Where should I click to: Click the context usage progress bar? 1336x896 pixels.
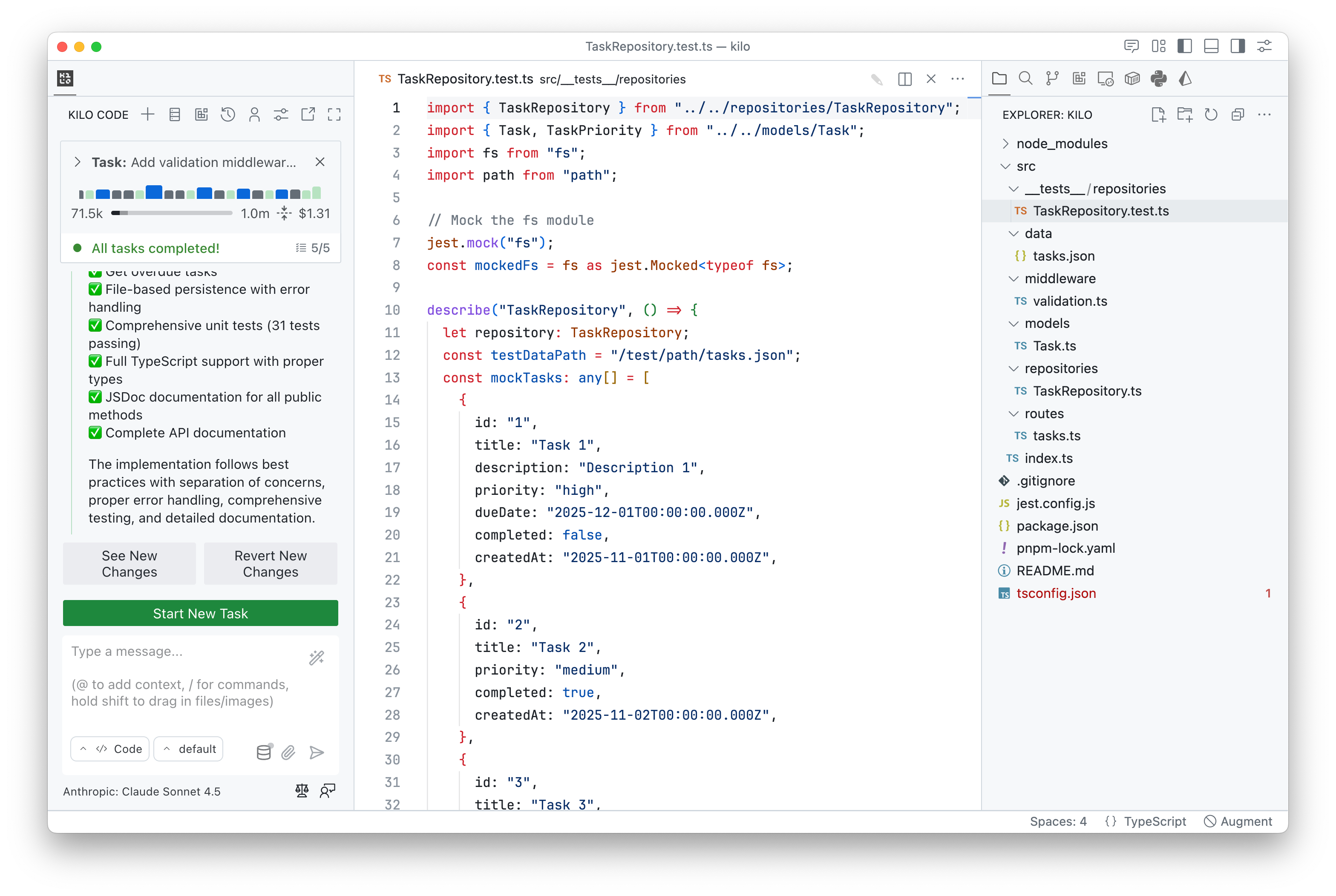(x=172, y=213)
